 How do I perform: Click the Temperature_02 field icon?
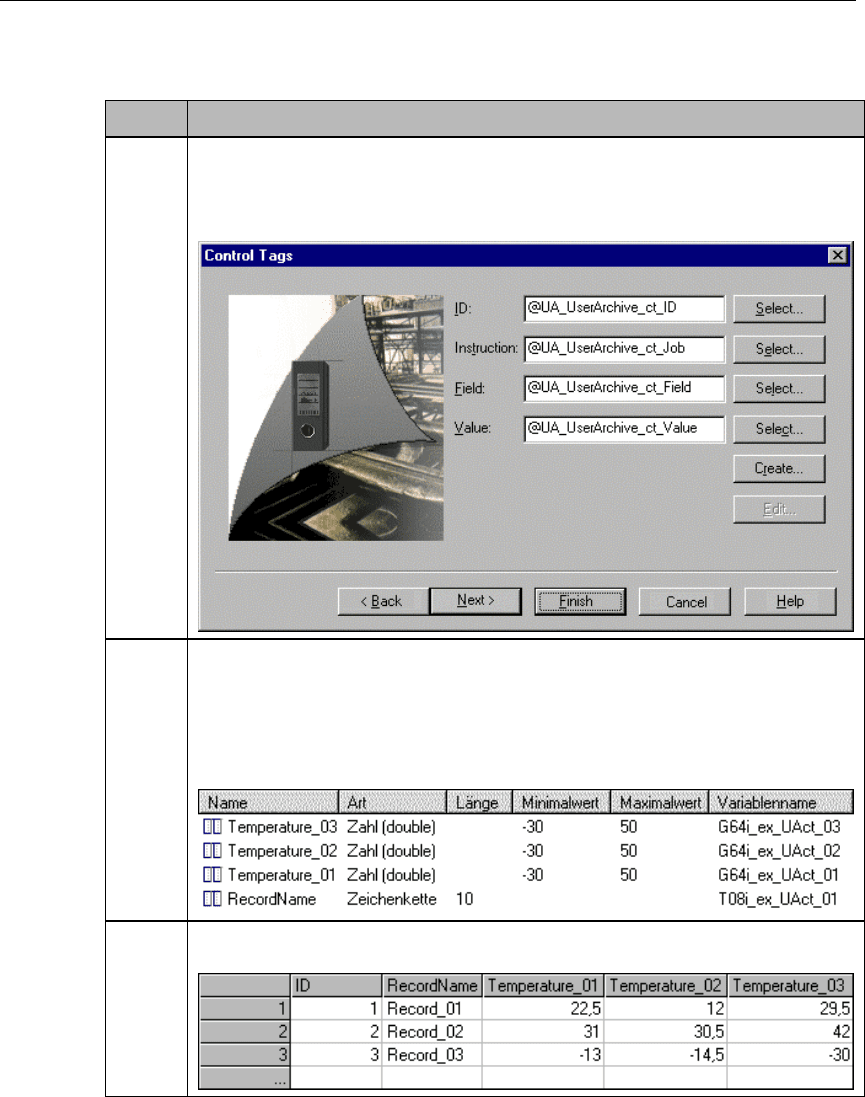[211, 851]
